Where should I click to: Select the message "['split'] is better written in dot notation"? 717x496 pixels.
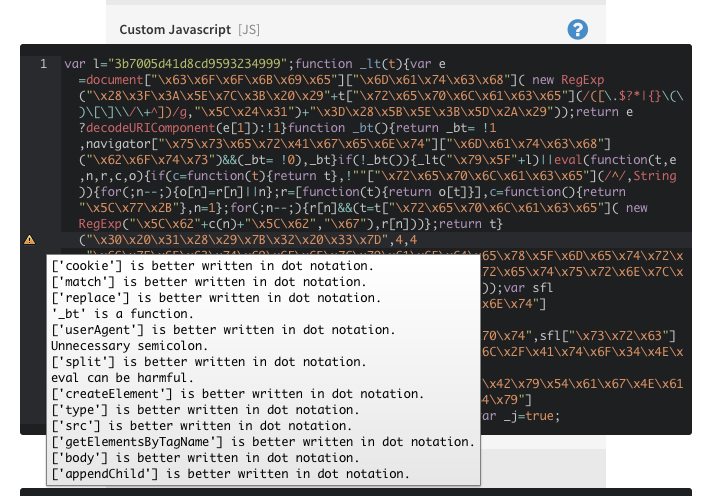click(x=209, y=362)
